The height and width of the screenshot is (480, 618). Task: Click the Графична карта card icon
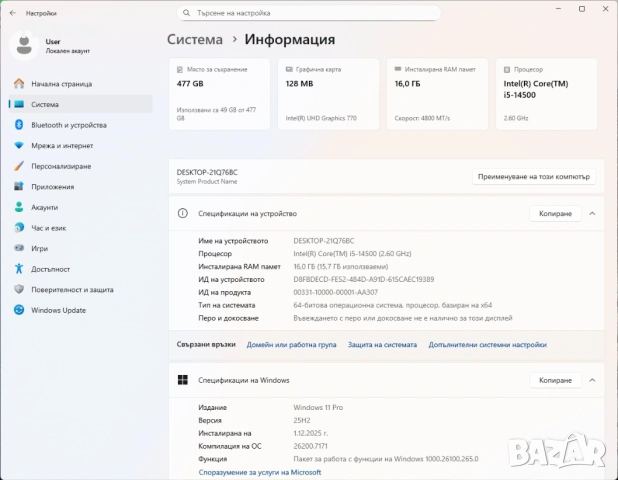point(289,69)
